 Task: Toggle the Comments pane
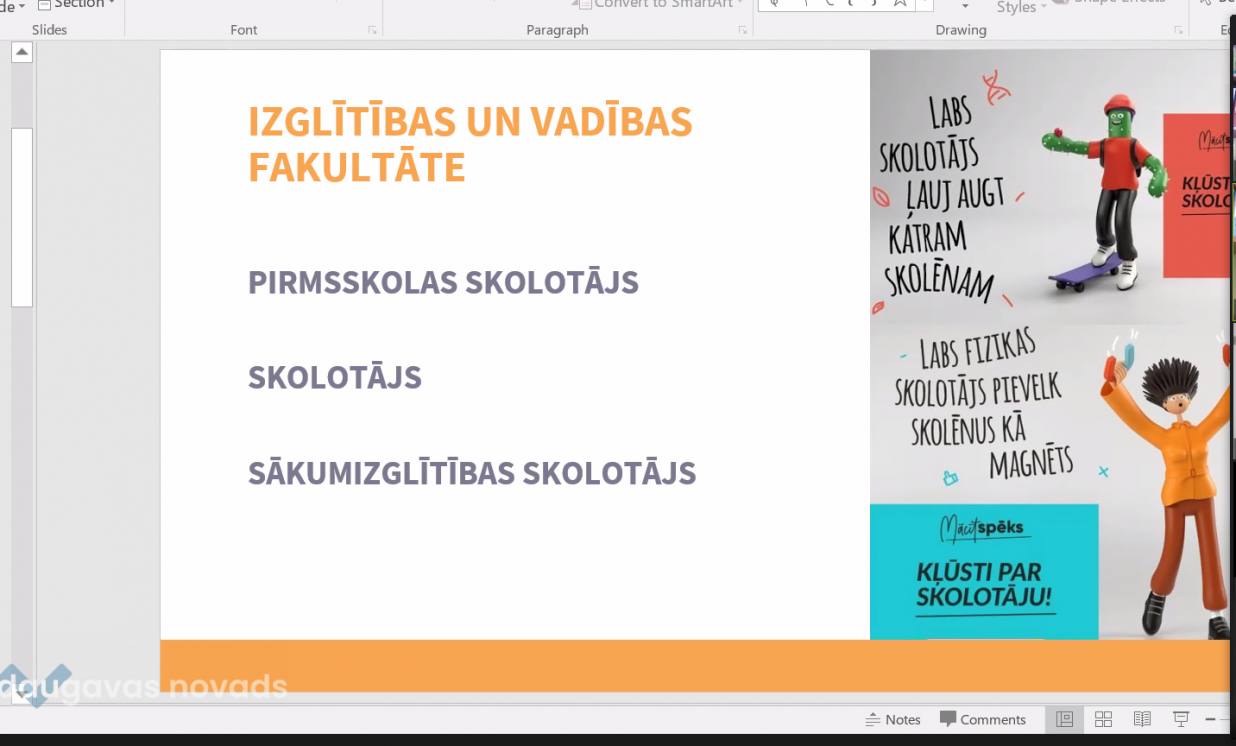pyautogui.click(x=983, y=719)
